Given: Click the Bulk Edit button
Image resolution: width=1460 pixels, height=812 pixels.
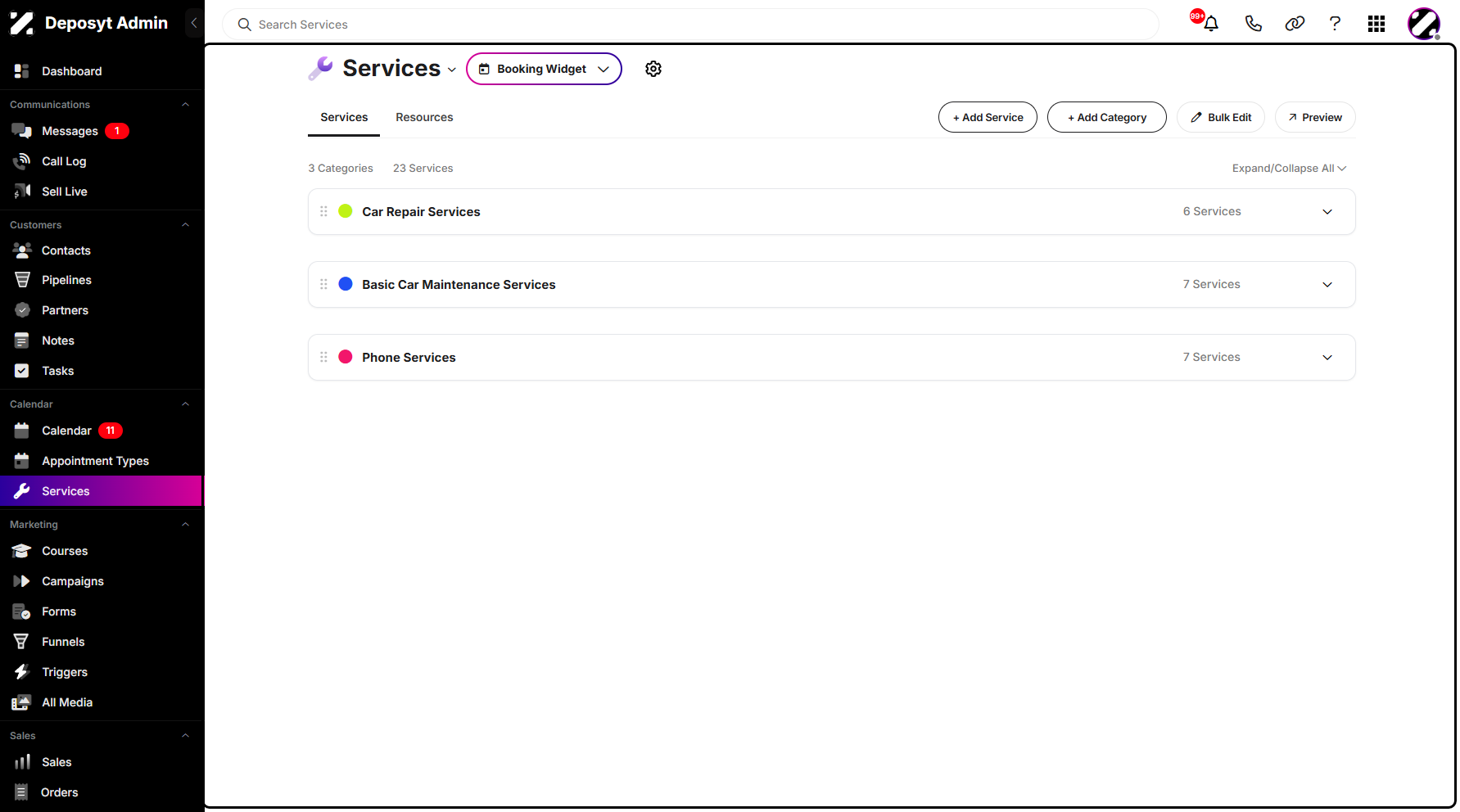Looking at the screenshot, I should pyautogui.click(x=1221, y=117).
